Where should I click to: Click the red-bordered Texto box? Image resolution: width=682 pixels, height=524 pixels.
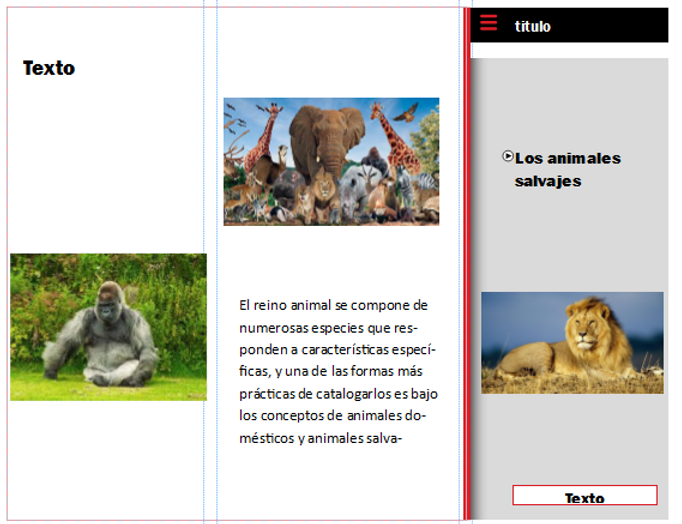585,495
